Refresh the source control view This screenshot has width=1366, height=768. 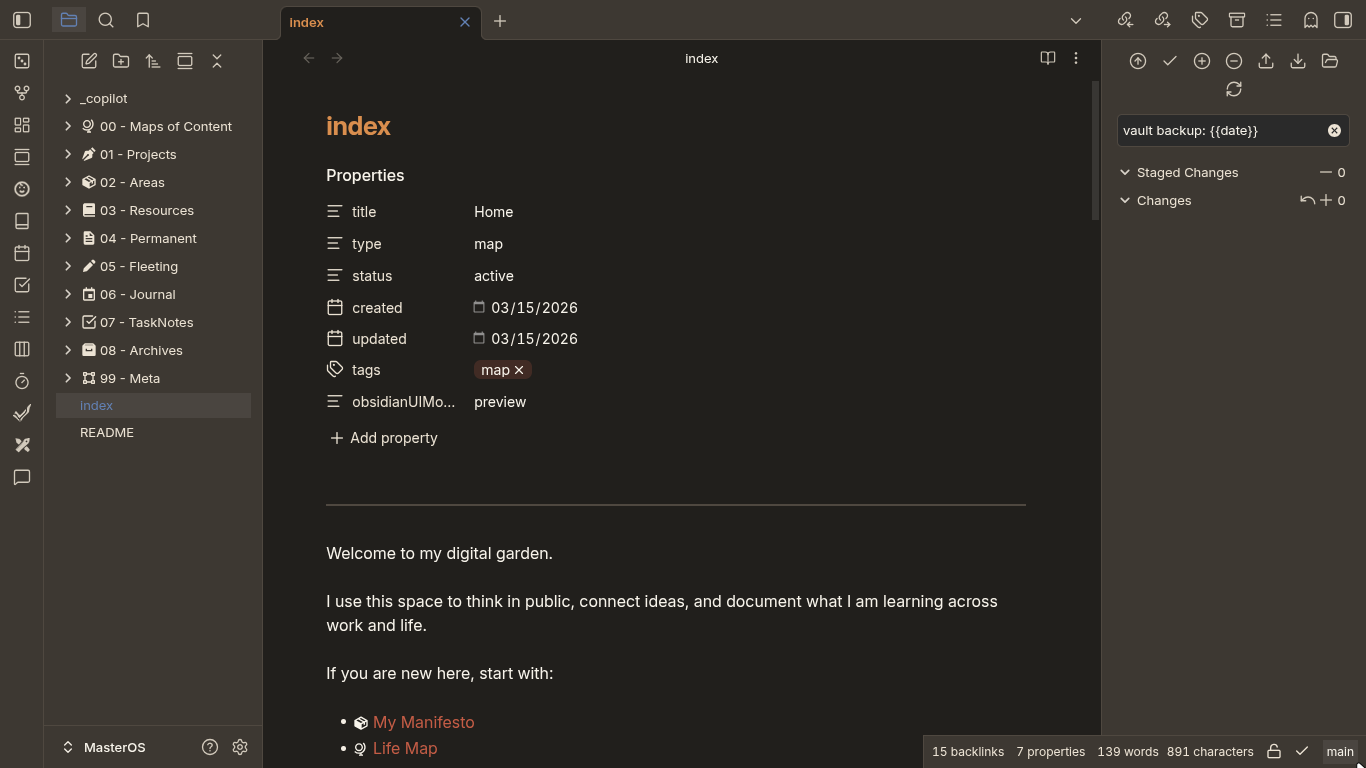tap(1234, 89)
